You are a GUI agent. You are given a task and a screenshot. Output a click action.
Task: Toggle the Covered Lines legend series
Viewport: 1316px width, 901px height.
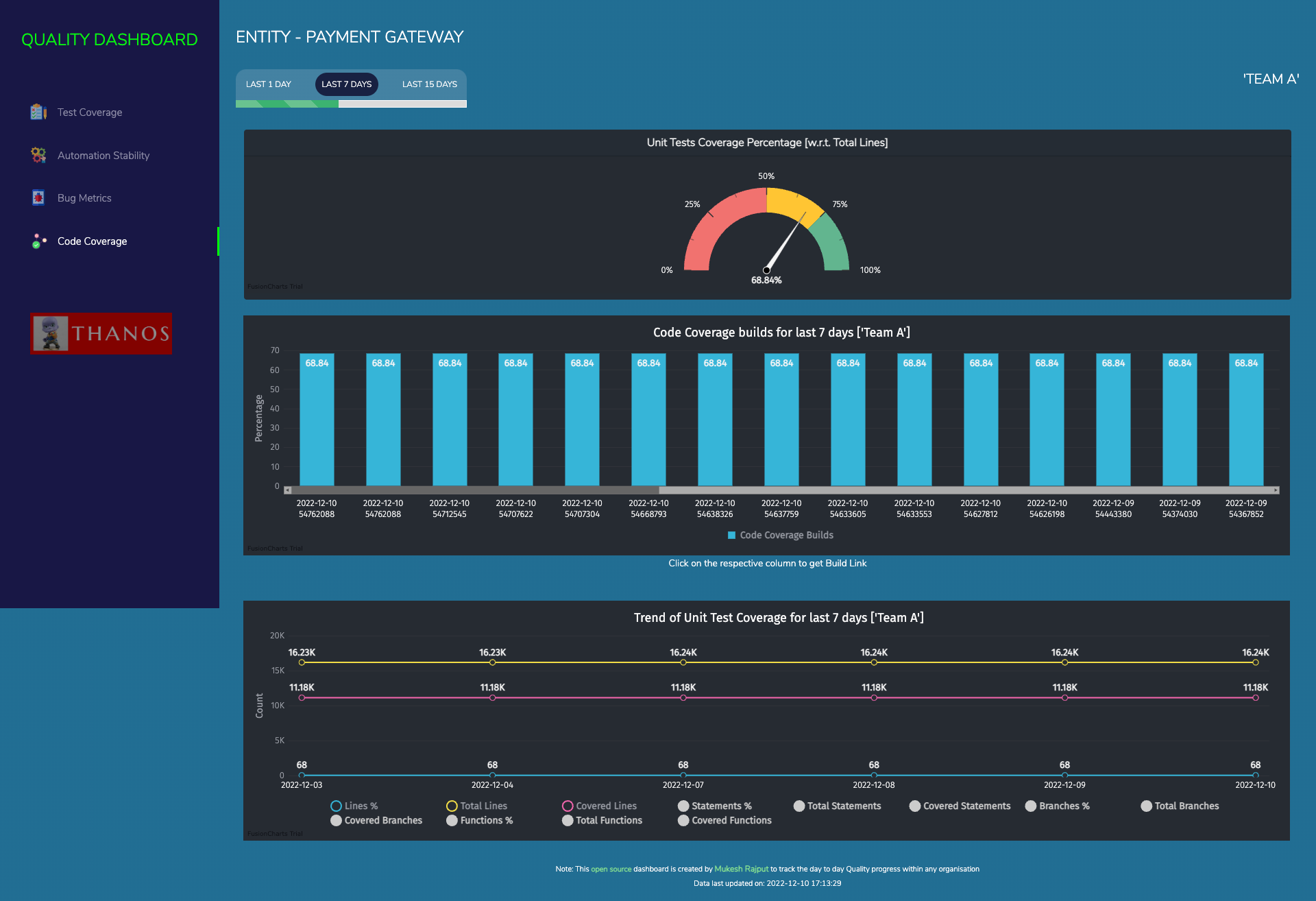[x=600, y=806]
